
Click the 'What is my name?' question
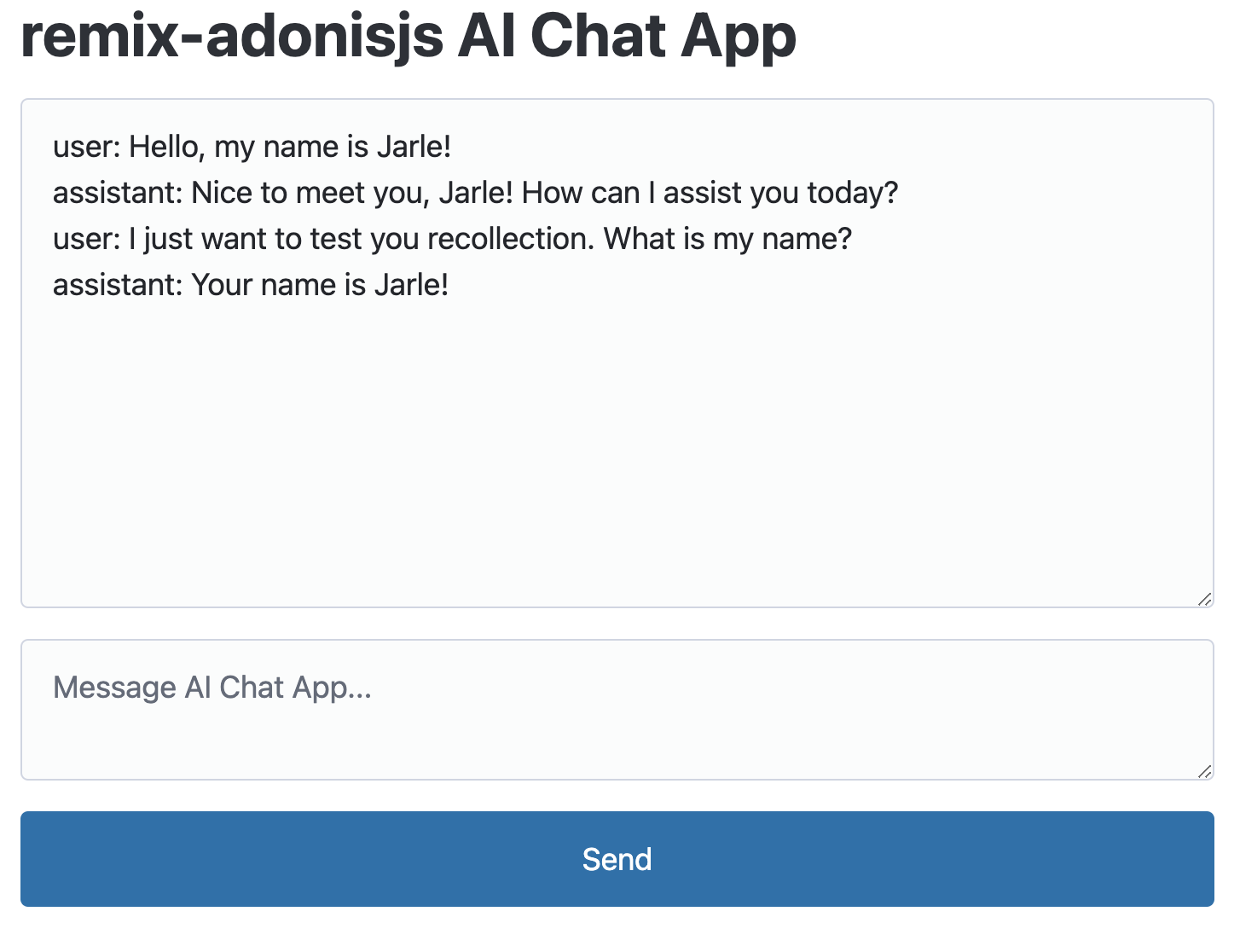(x=727, y=239)
